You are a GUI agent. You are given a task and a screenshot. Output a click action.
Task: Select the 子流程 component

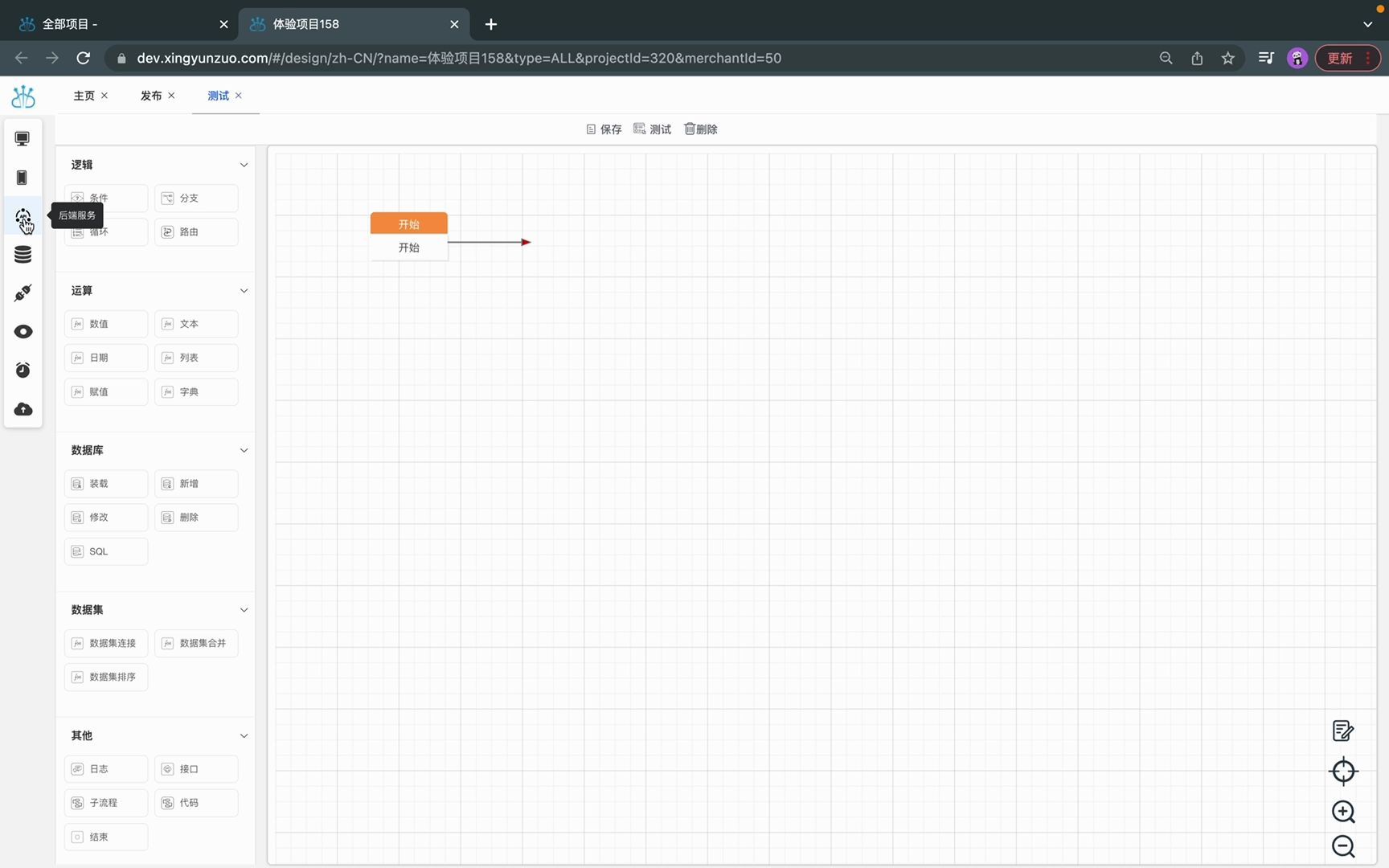[x=106, y=803]
